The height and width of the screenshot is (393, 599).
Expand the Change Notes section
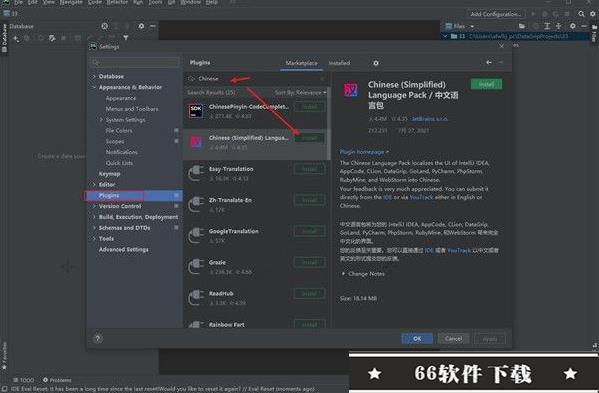click(343, 274)
